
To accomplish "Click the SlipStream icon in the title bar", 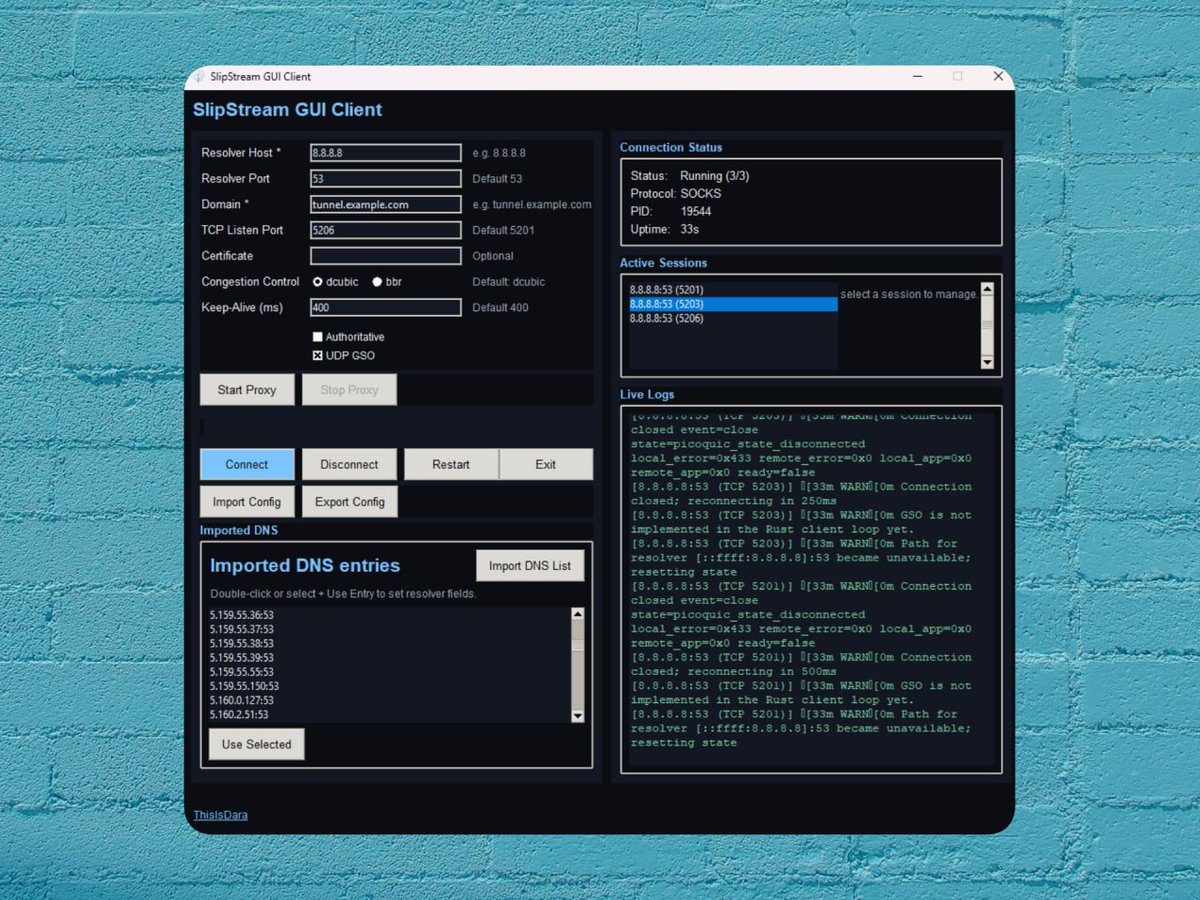I will tap(202, 76).
